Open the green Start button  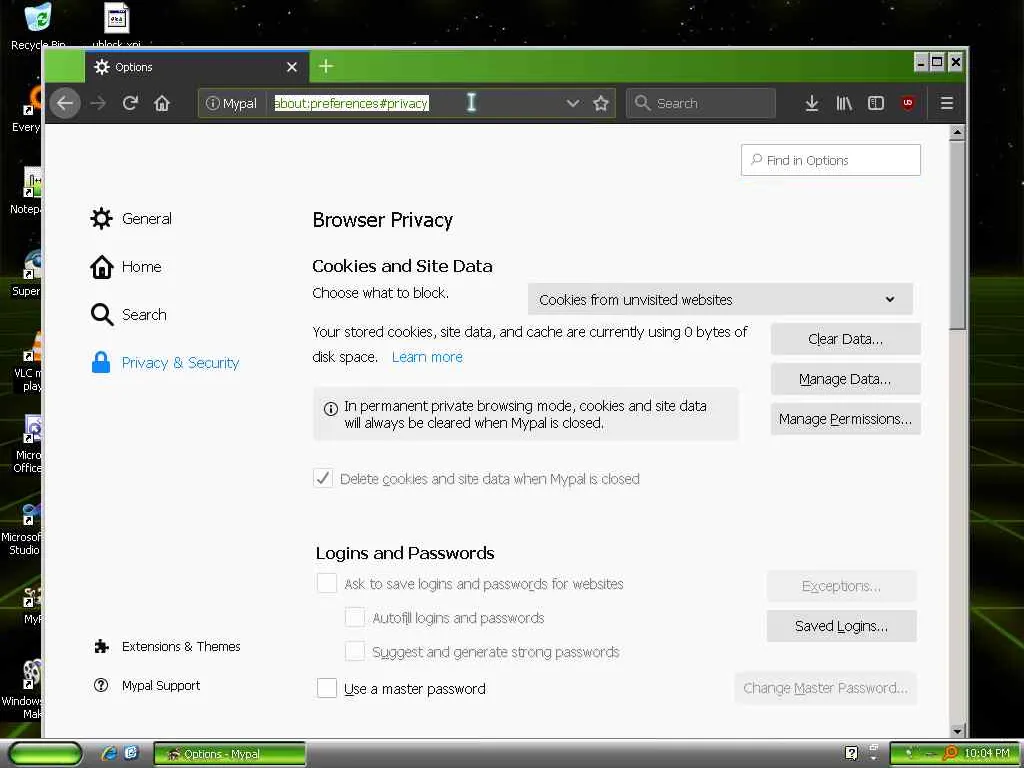pos(46,754)
